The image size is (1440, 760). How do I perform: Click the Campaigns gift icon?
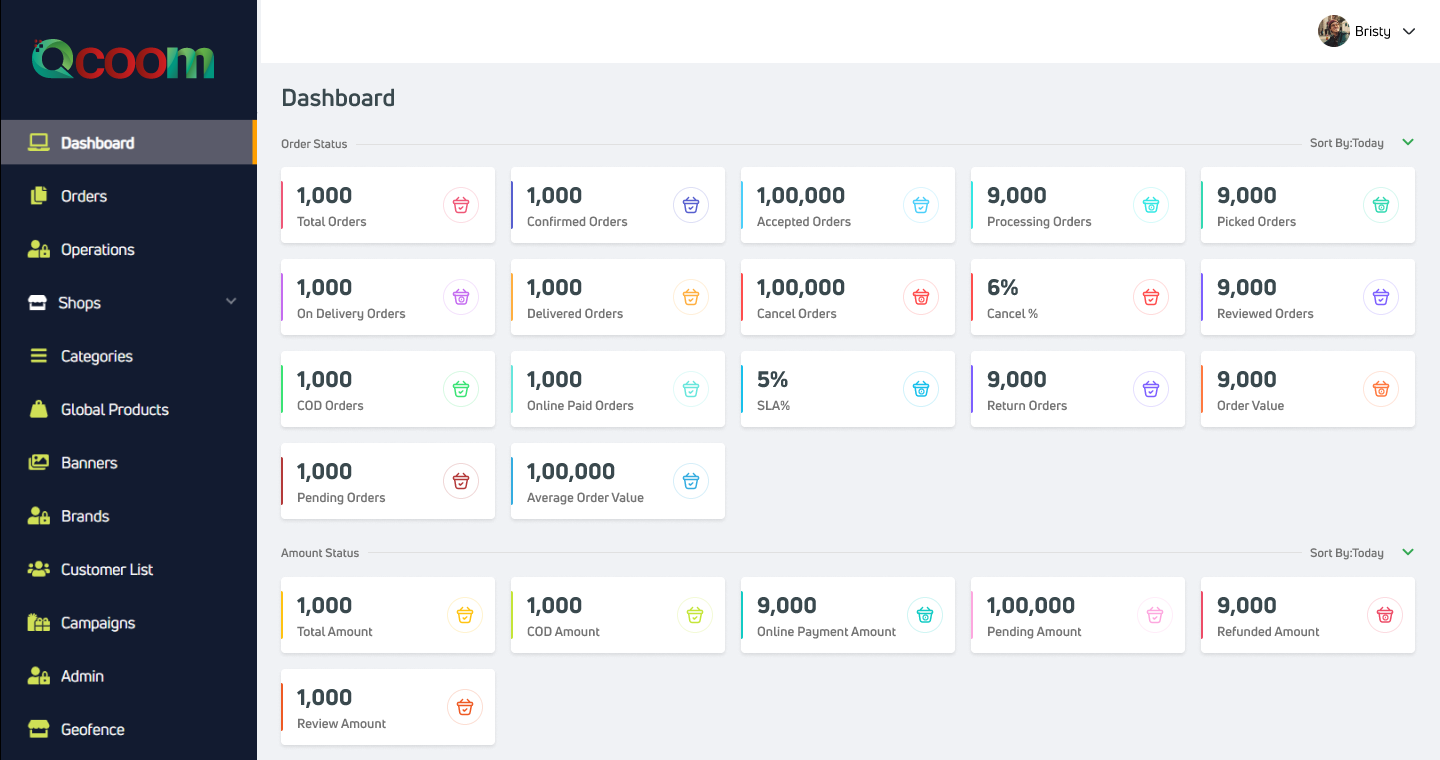coord(39,623)
